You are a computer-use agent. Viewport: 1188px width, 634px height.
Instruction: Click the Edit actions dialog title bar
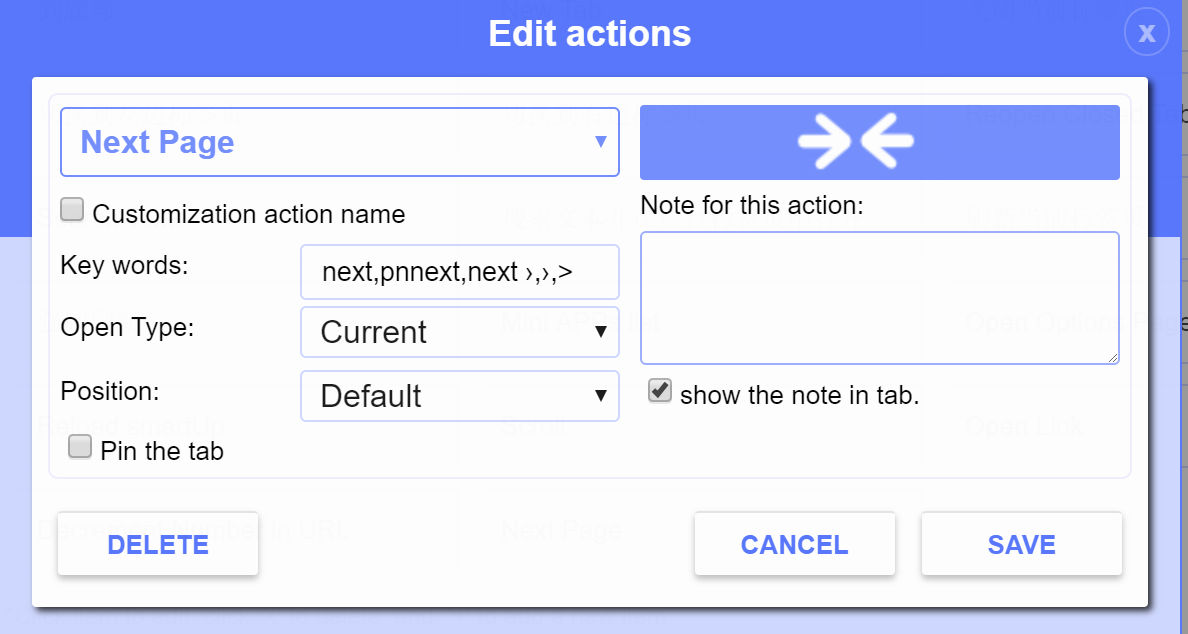click(x=589, y=33)
